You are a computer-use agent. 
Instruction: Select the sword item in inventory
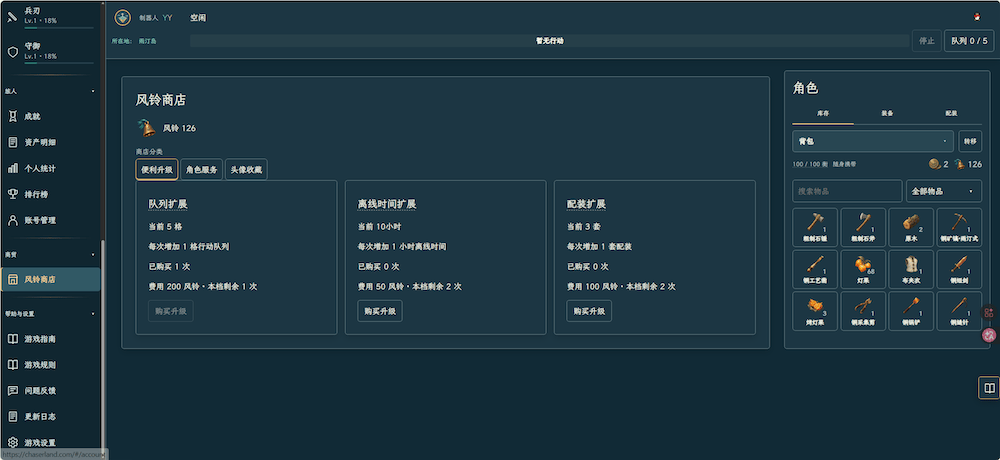[959, 269]
